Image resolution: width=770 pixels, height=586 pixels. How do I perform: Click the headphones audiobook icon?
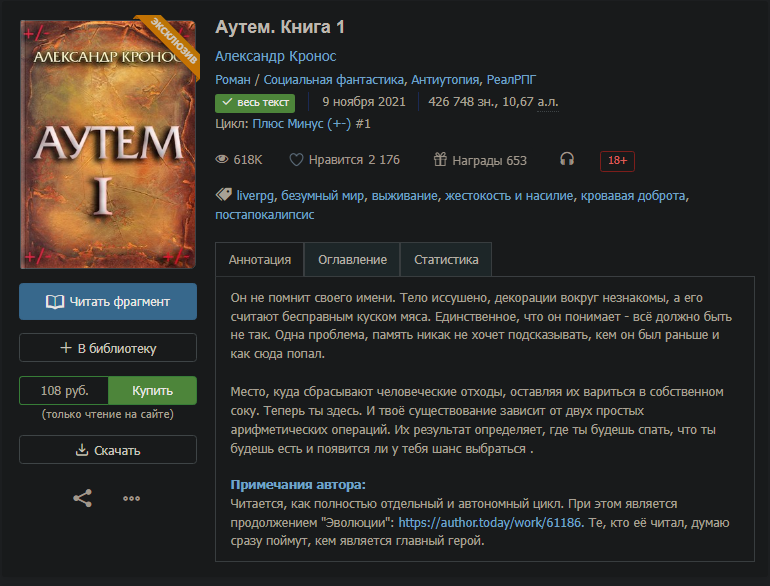click(567, 160)
